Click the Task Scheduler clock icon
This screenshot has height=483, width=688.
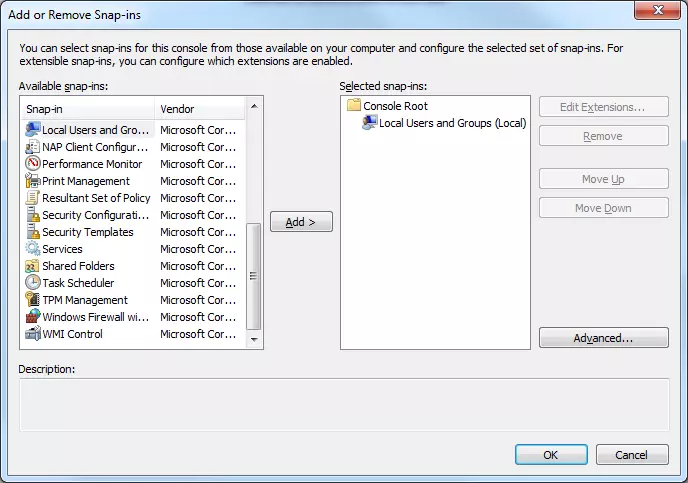(x=33, y=283)
